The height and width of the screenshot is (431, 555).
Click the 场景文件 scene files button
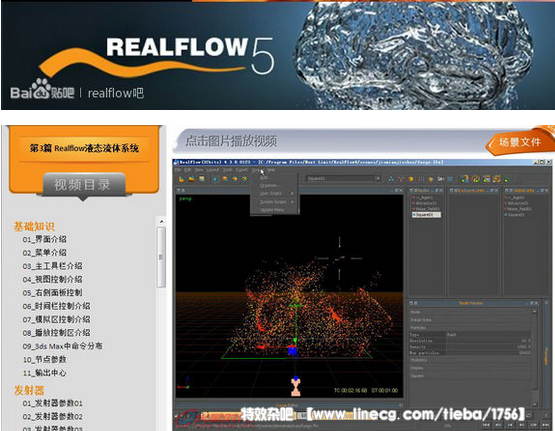(520, 142)
